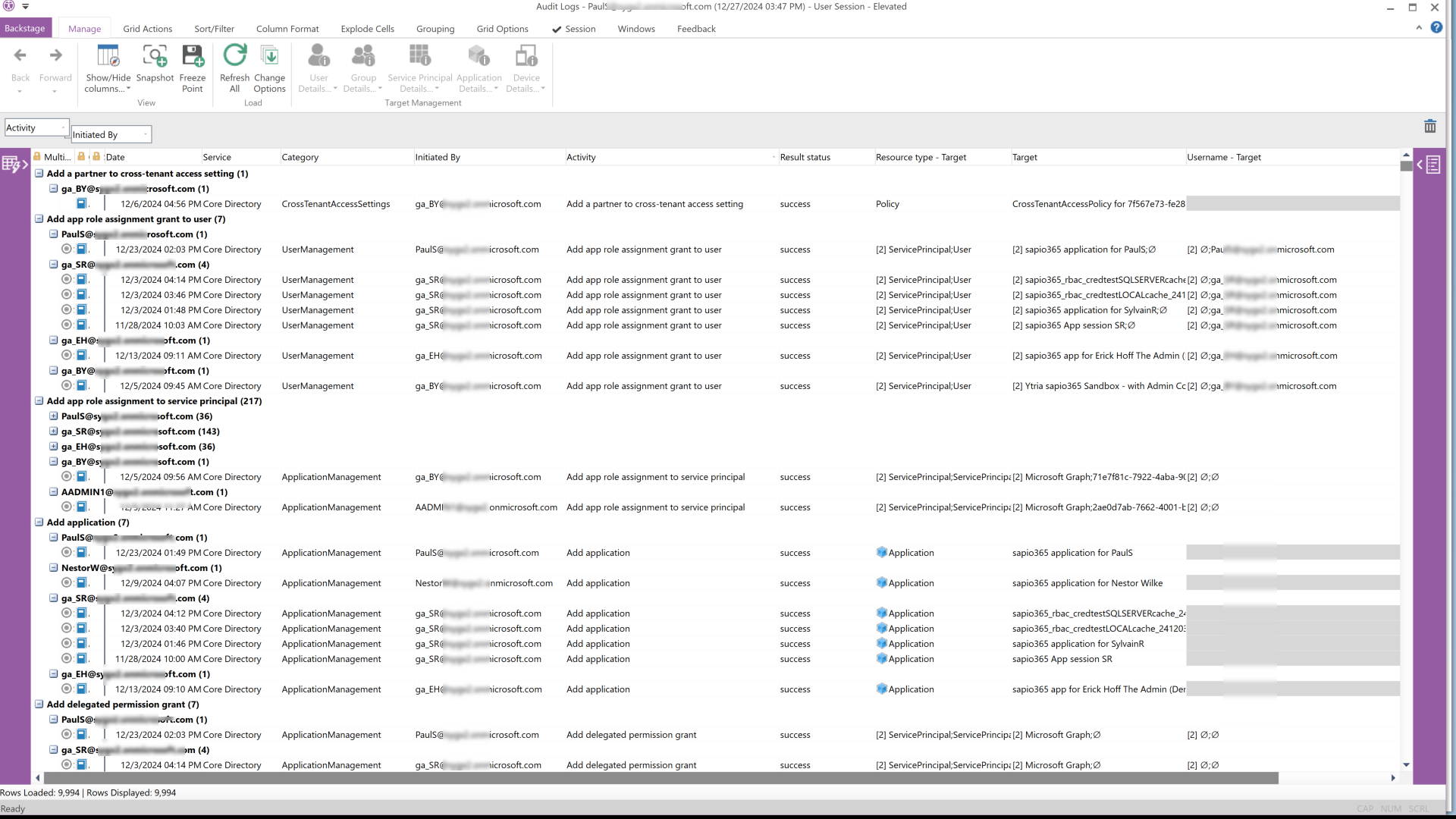
Task: Open left side grid panel icon
Action: (x=14, y=164)
